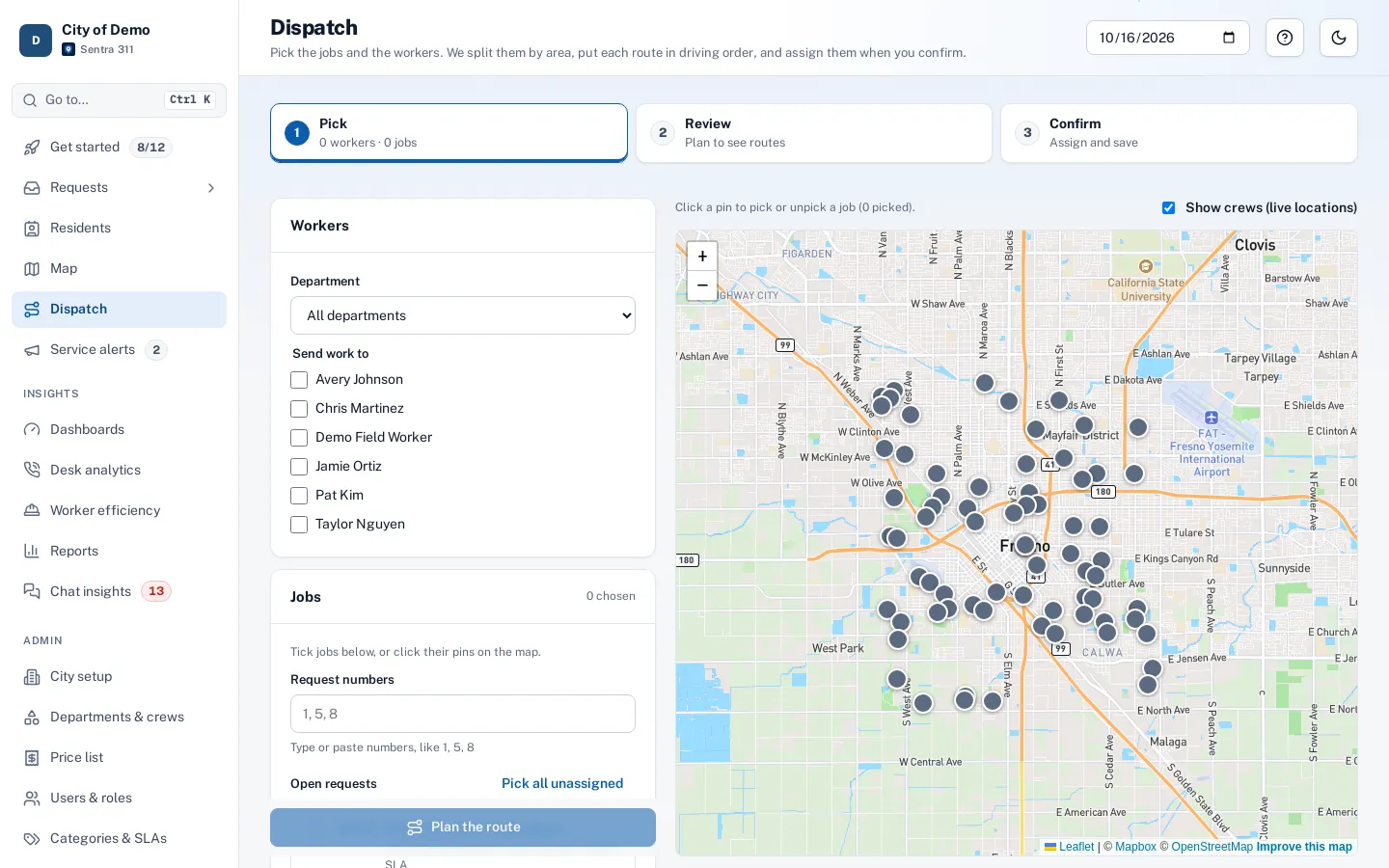This screenshot has width=1389, height=868.
Task: Open the City of Demo switcher
Action: coord(119,40)
